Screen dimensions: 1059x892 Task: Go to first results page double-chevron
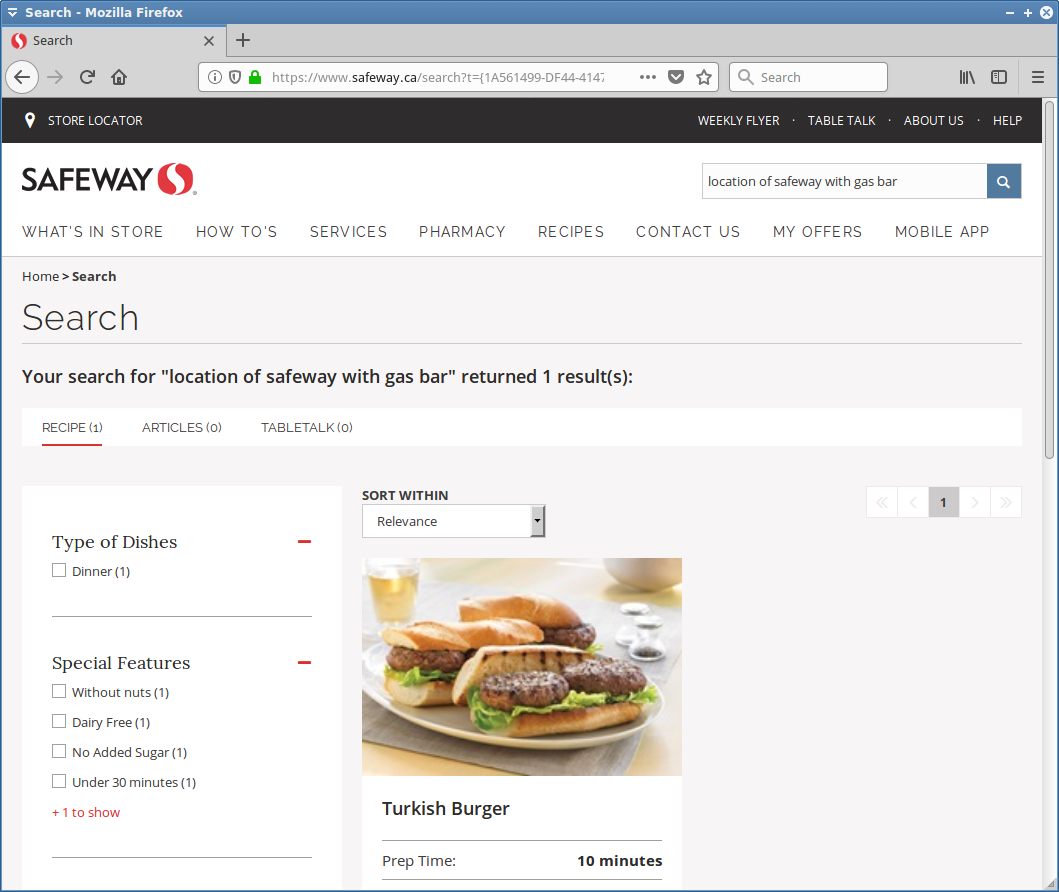click(881, 502)
